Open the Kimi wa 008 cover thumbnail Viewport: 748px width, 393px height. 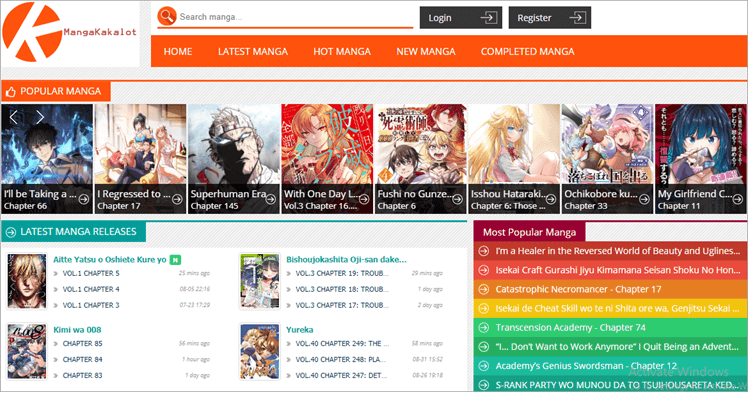coord(27,352)
